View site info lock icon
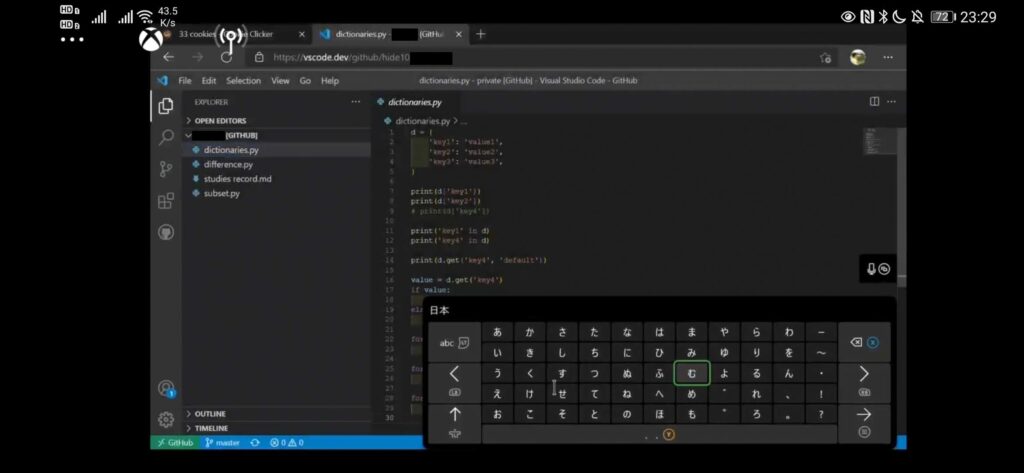 (259, 57)
